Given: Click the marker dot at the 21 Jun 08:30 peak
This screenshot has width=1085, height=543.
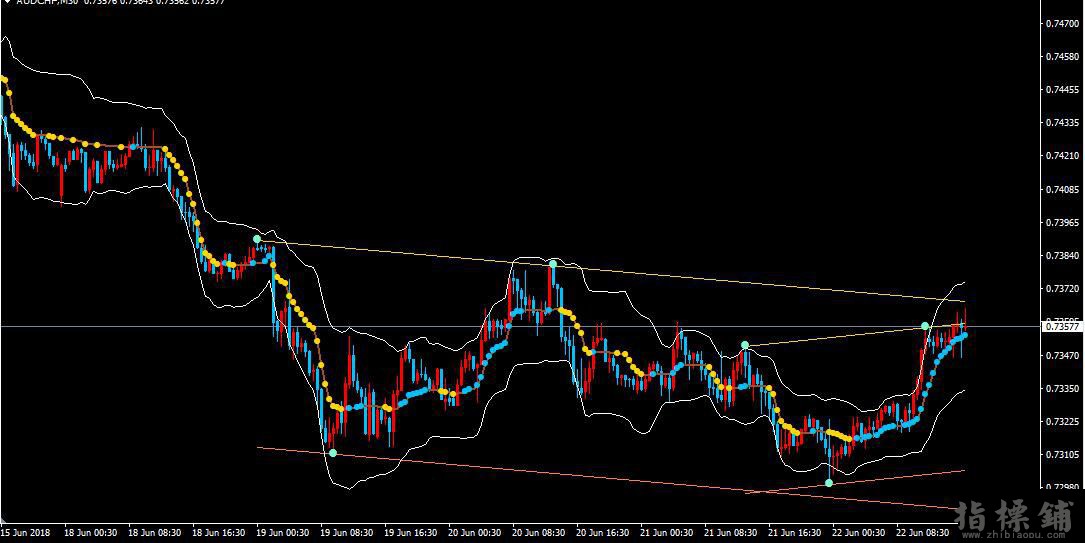Looking at the screenshot, I should [745, 344].
